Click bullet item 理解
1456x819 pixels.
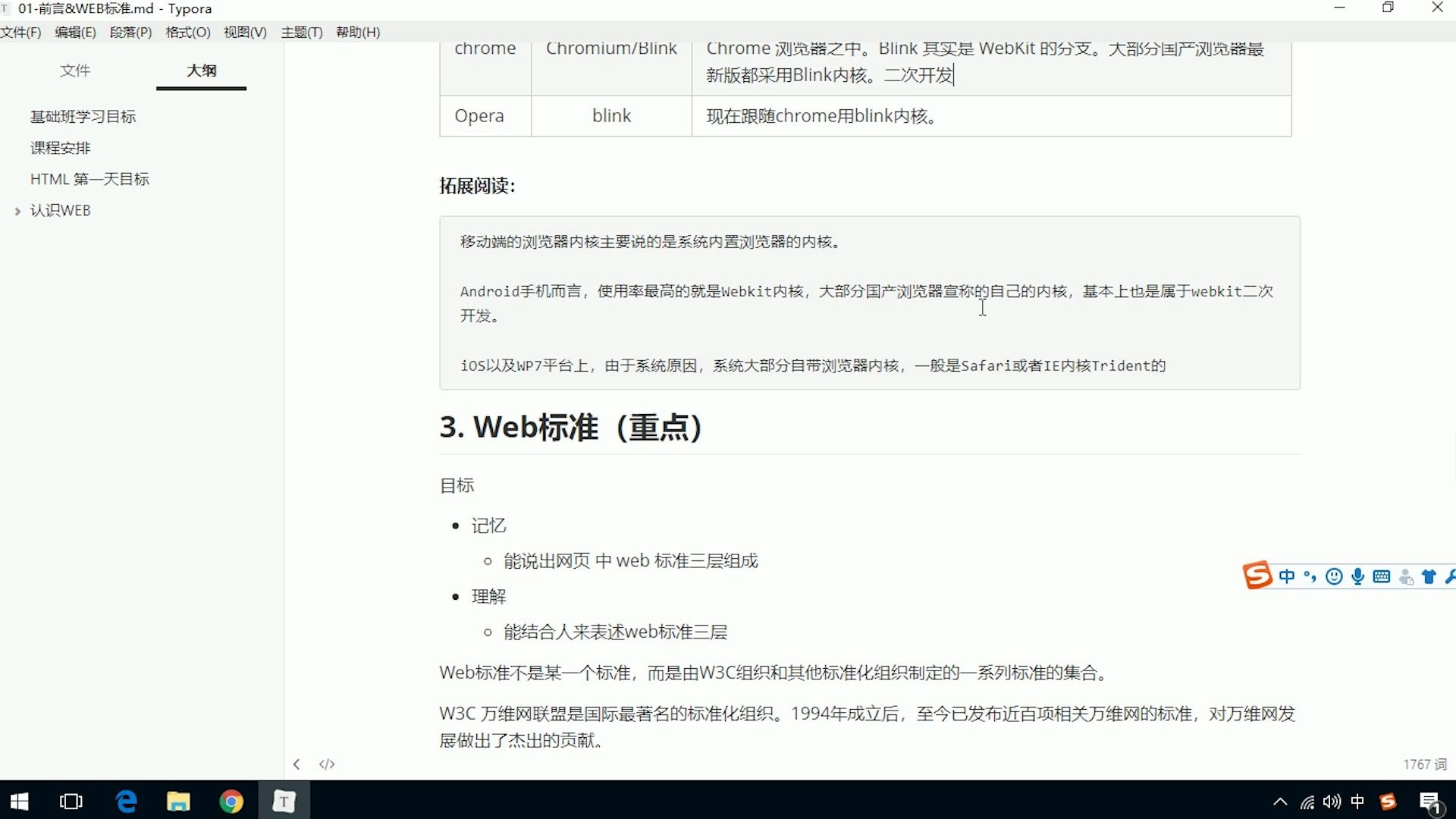[x=488, y=597]
